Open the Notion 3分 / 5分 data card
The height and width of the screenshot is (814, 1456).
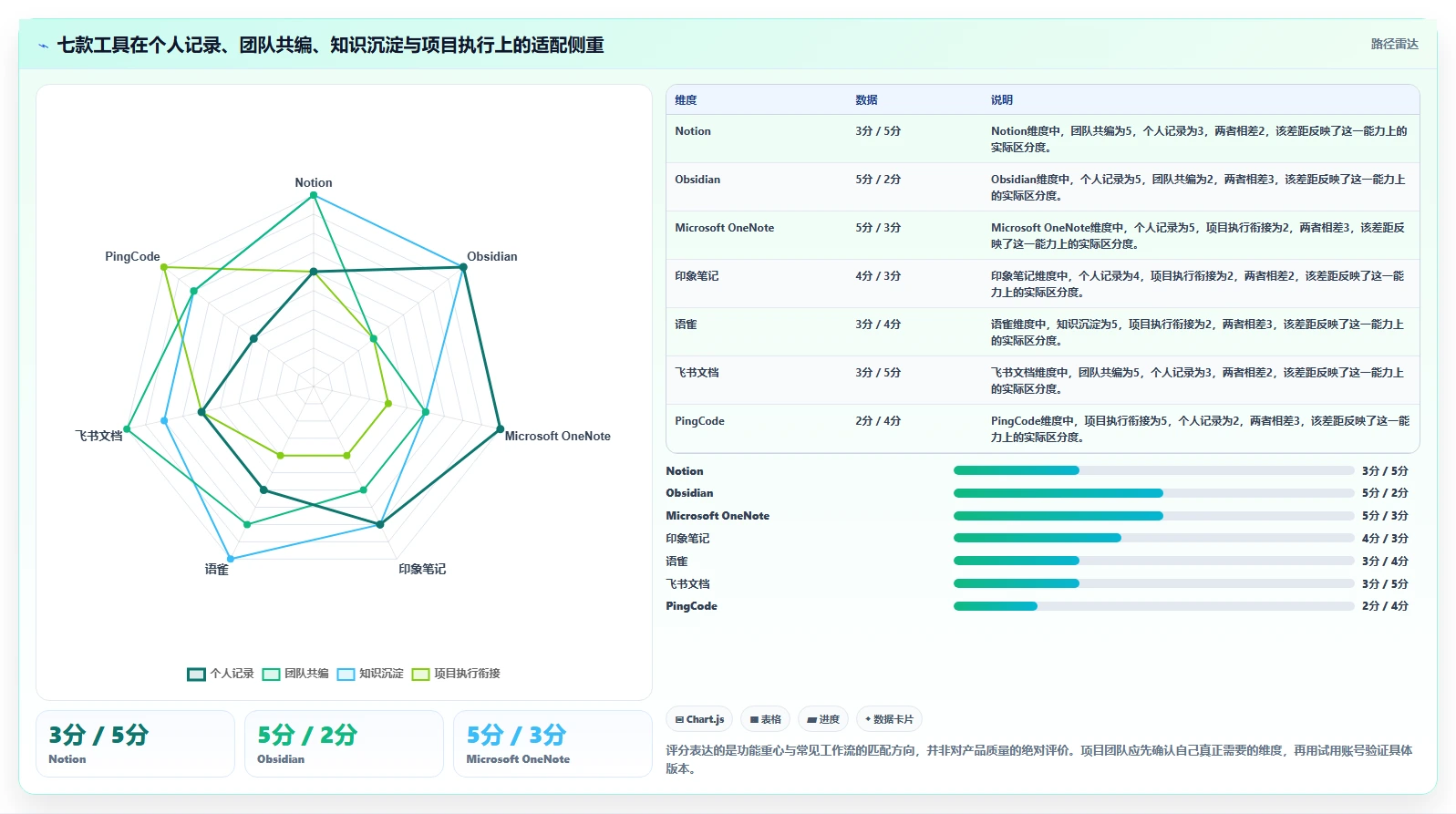tap(135, 744)
